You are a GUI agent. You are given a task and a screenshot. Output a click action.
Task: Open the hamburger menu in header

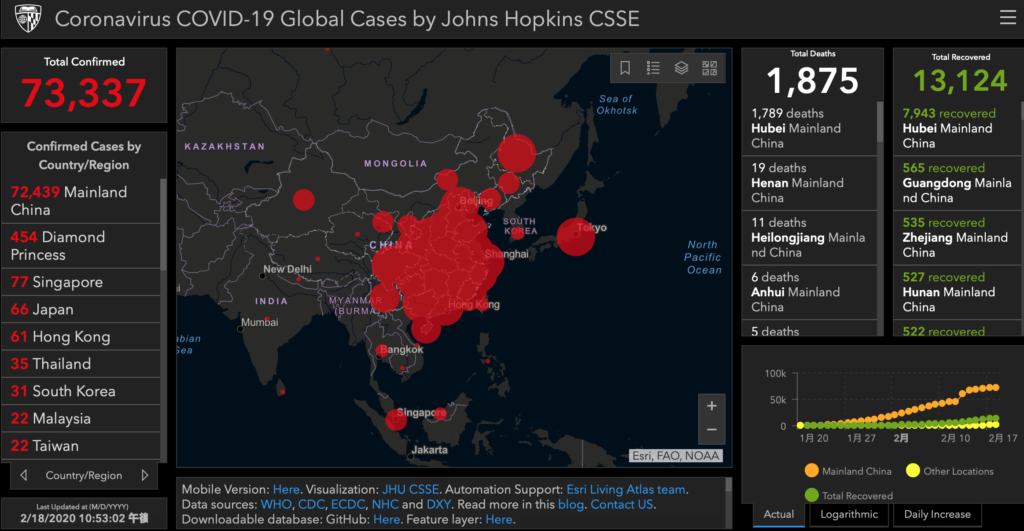coord(1008,18)
